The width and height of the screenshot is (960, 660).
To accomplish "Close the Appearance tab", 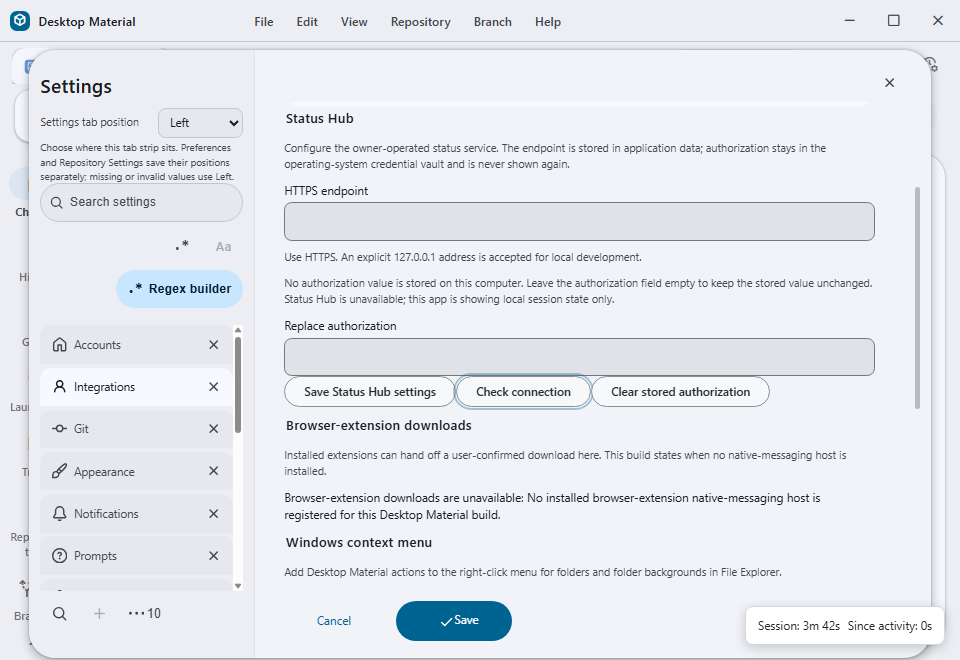I will click(214, 471).
